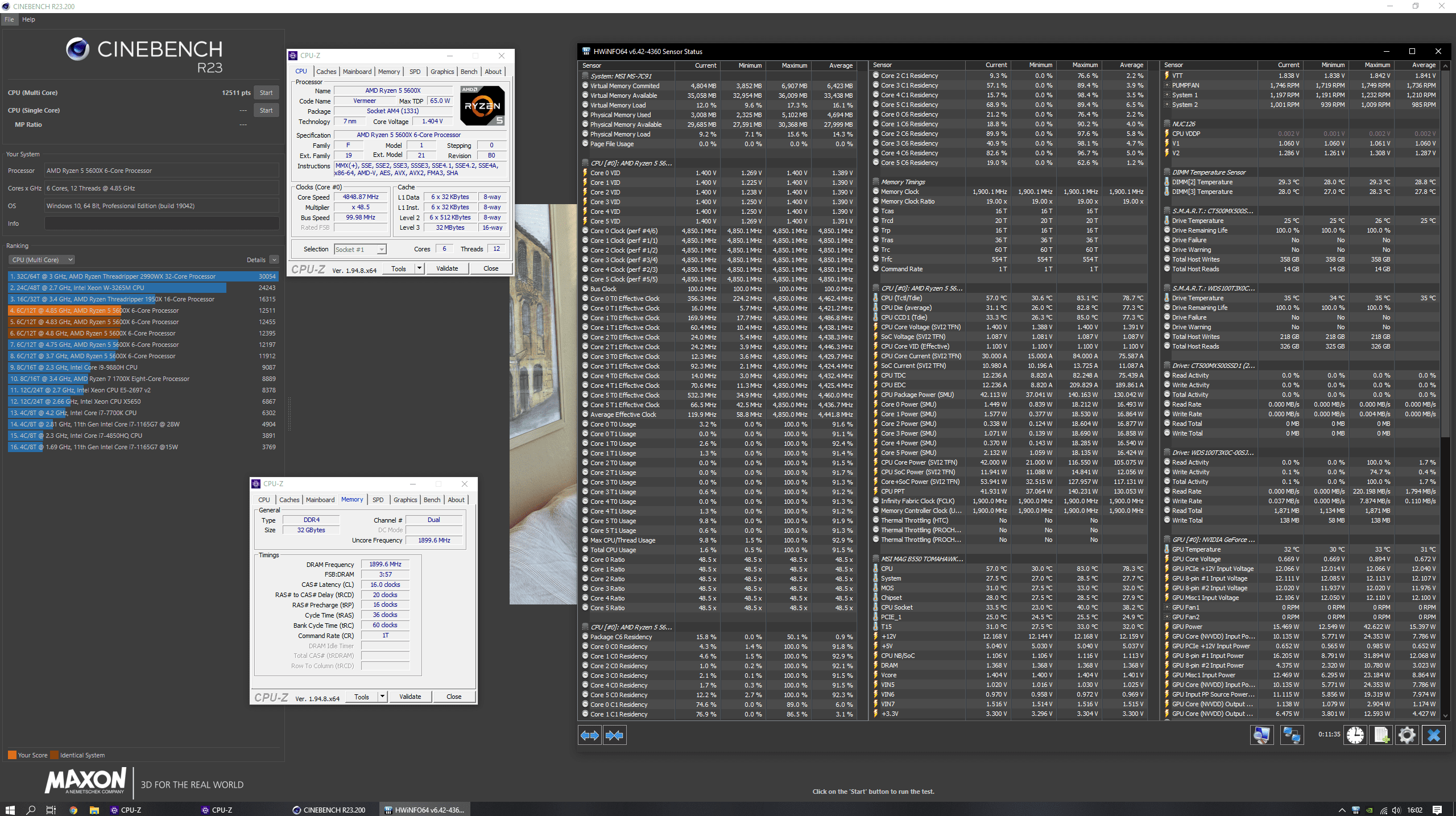Expand the Details arrow in Ranking panel
Image resolution: width=1456 pixels, height=816 pixels.
point(274,260)
